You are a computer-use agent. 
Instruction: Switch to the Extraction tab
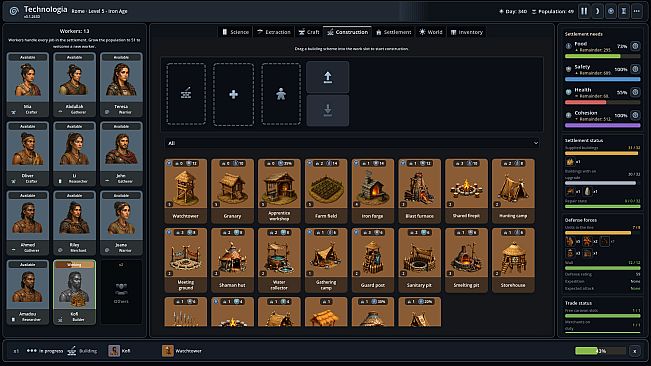(x=274, y=32)
